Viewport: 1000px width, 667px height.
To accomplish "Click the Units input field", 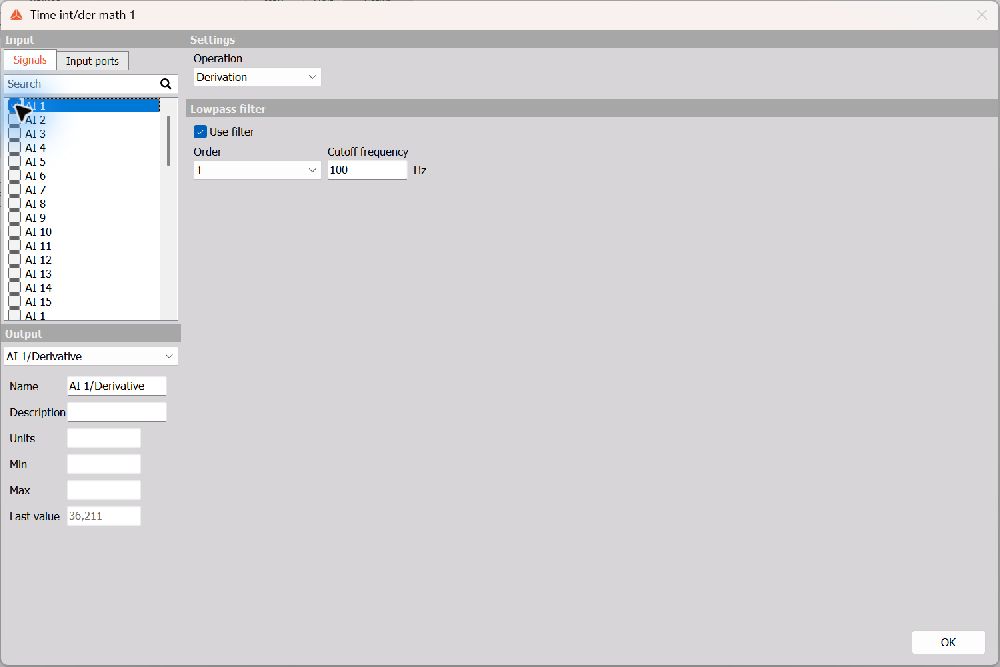I will pyautogui.click(x=104, y=438).
